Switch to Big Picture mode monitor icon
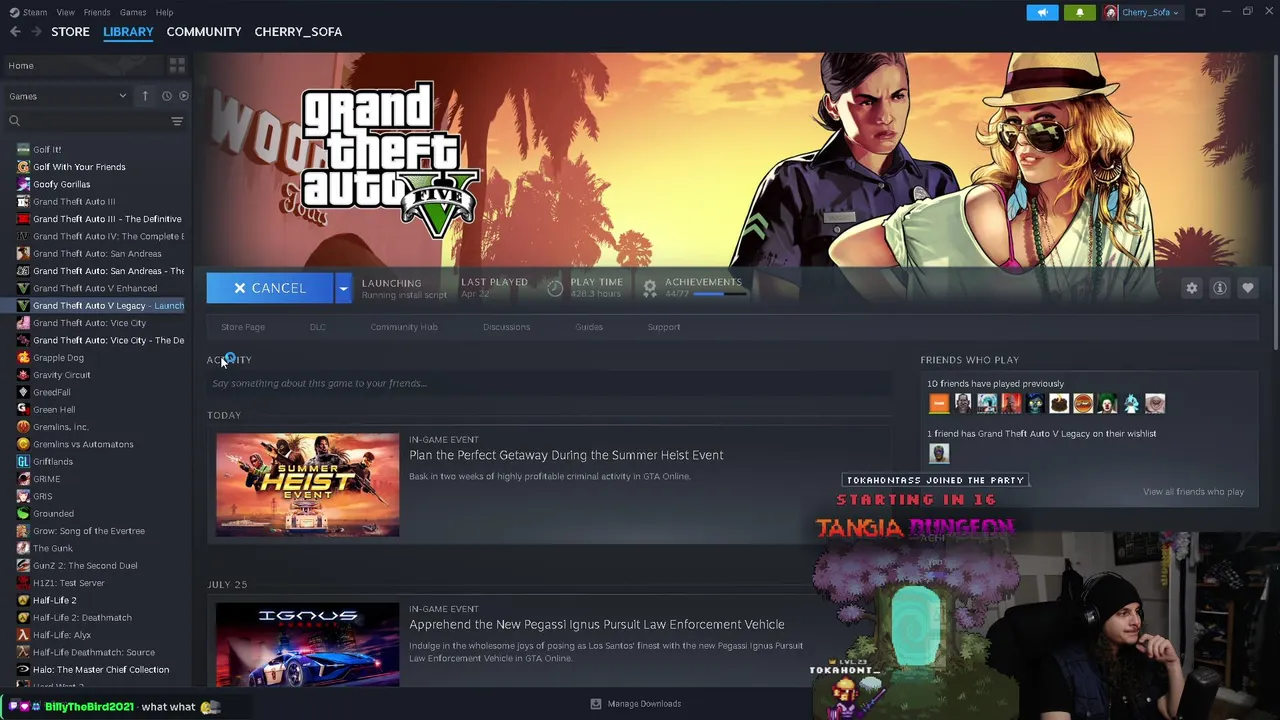The image size is (1280, 720). [1200, 12]
